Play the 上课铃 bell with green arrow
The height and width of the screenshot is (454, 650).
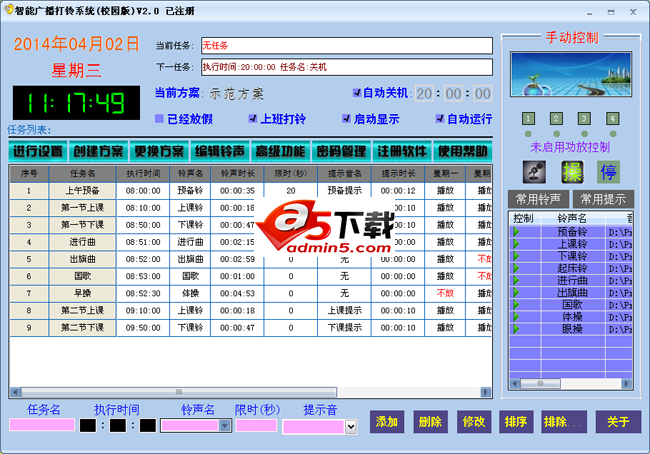coord(517,244)
